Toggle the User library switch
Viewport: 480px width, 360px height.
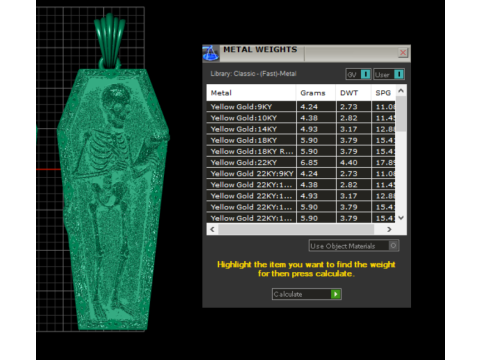click(x=389, y=74)
